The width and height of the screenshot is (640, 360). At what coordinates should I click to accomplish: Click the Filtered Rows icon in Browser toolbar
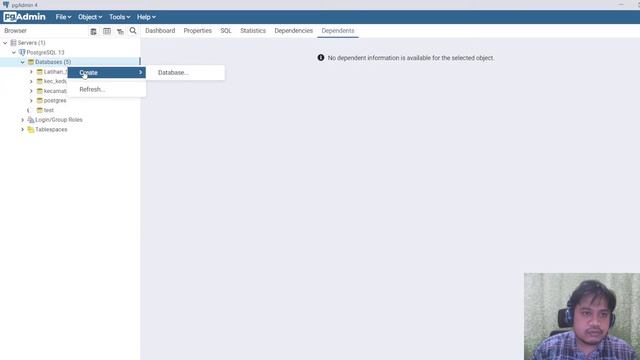pos(120,31)
